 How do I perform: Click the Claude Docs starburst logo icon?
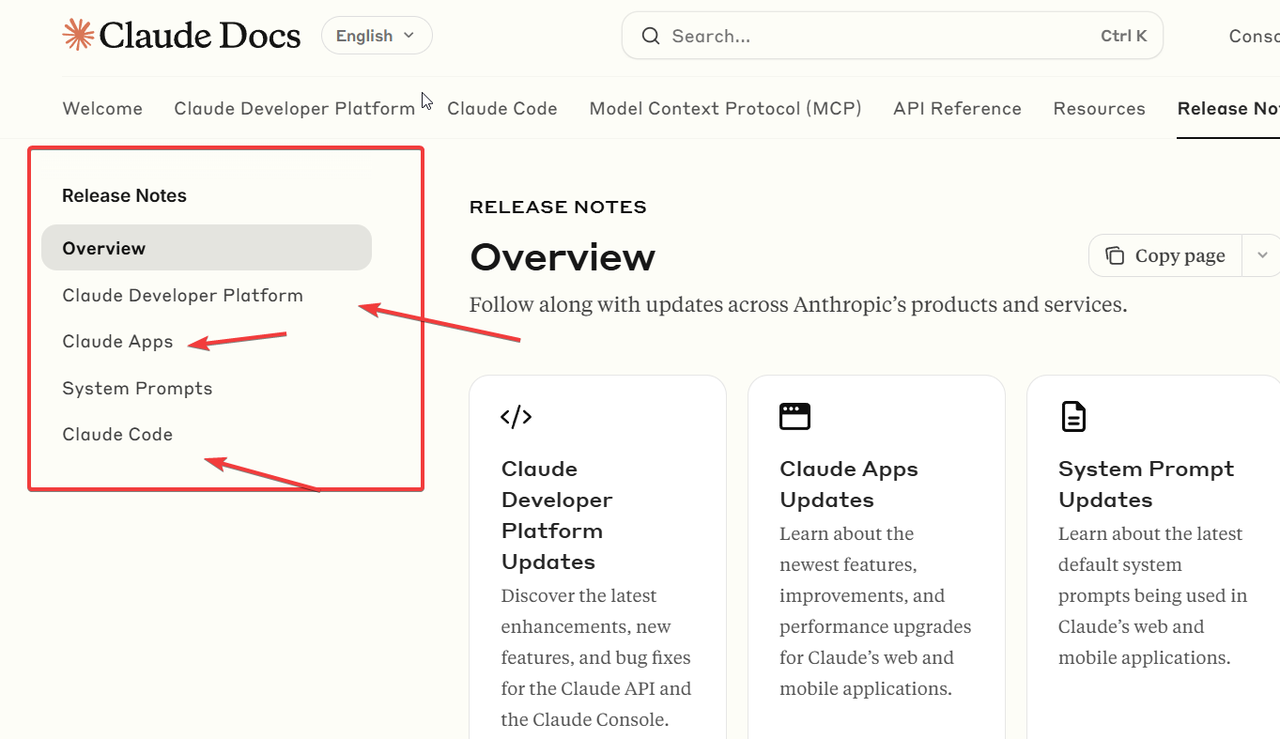pos(78,35)
